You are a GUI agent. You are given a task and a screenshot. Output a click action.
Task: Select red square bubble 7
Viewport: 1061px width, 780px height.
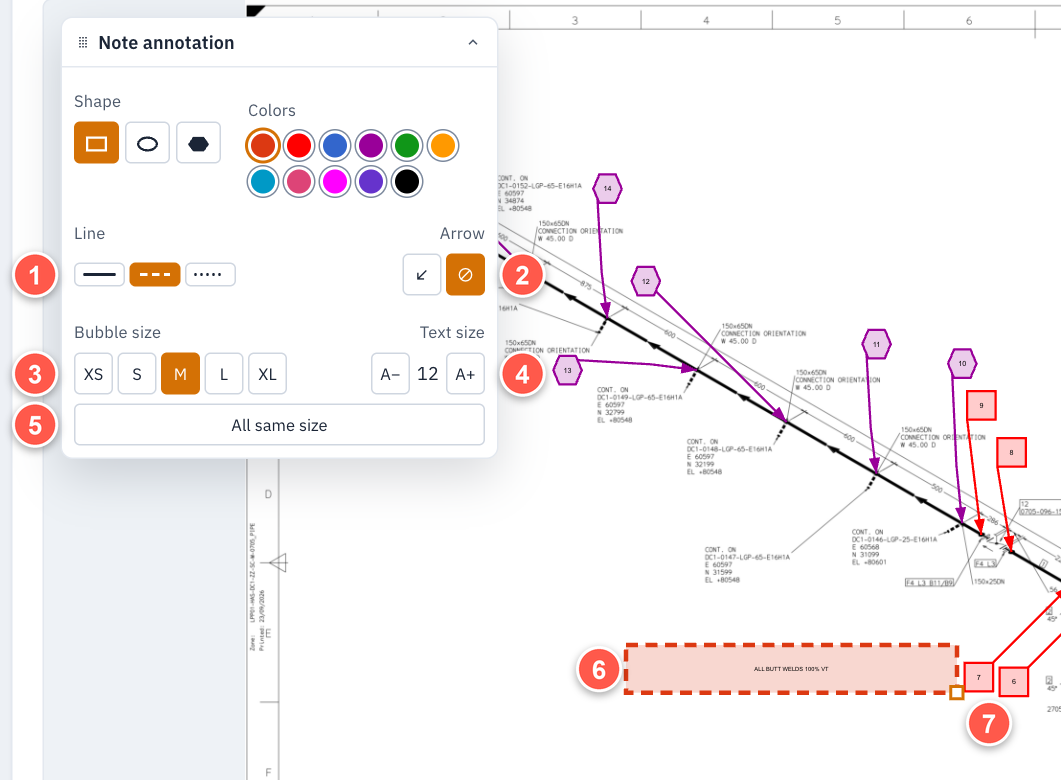tap(978, 676)
